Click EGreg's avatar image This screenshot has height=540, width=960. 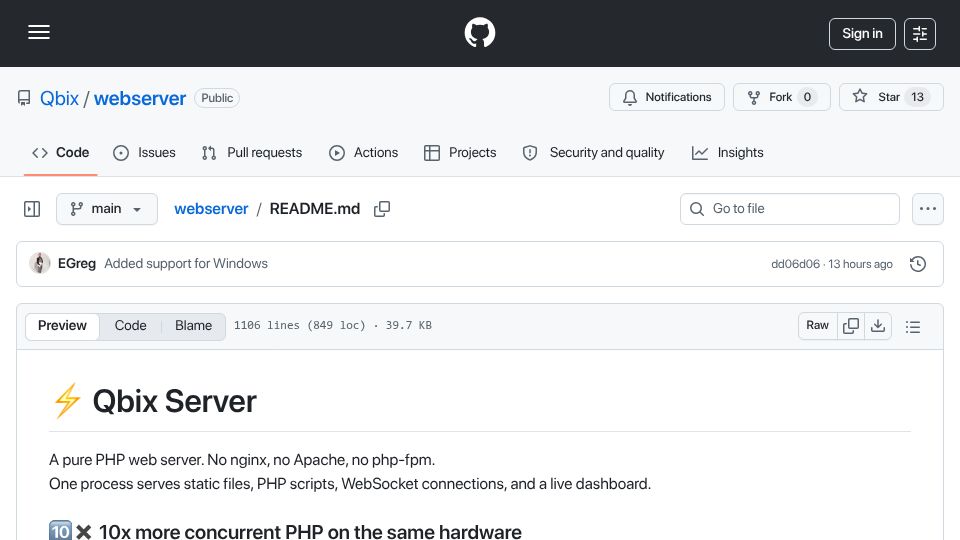point(40,263)
